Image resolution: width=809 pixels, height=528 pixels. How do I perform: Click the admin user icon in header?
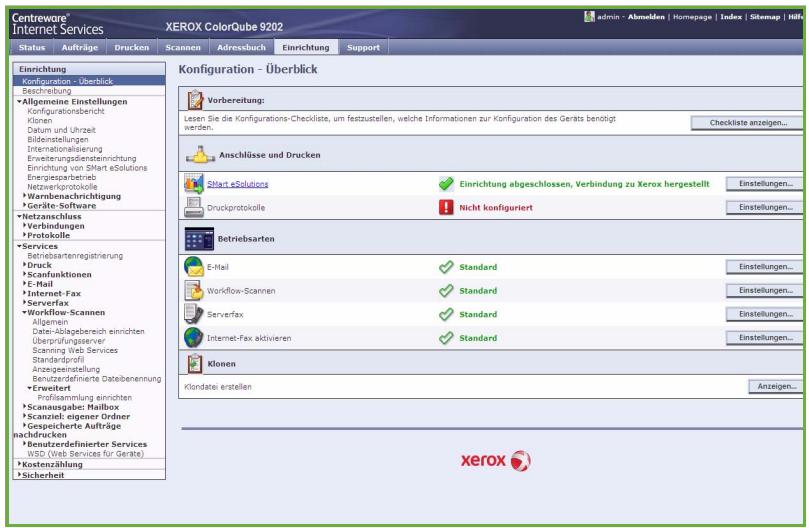point(589,17)
